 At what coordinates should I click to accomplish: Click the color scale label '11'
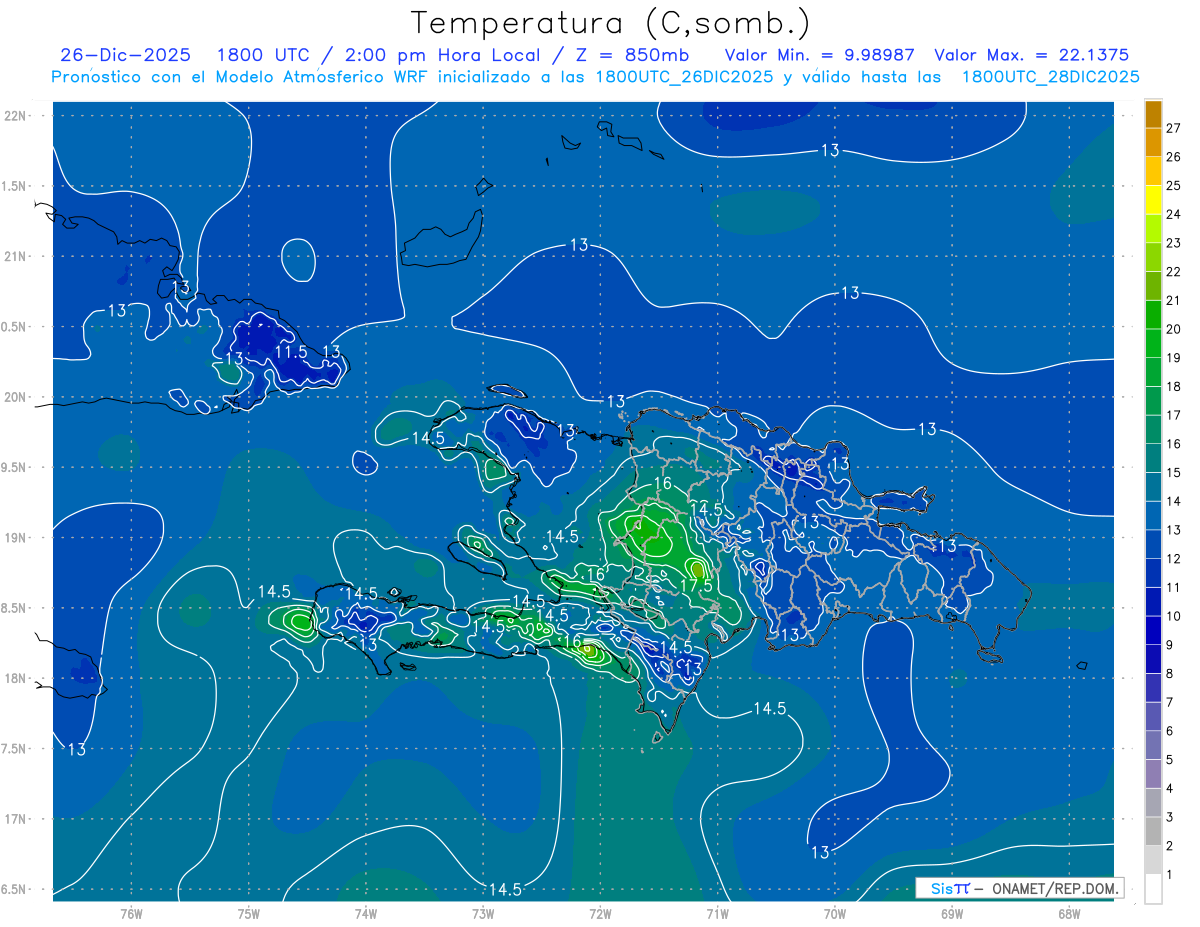[x=1174, y=587]
